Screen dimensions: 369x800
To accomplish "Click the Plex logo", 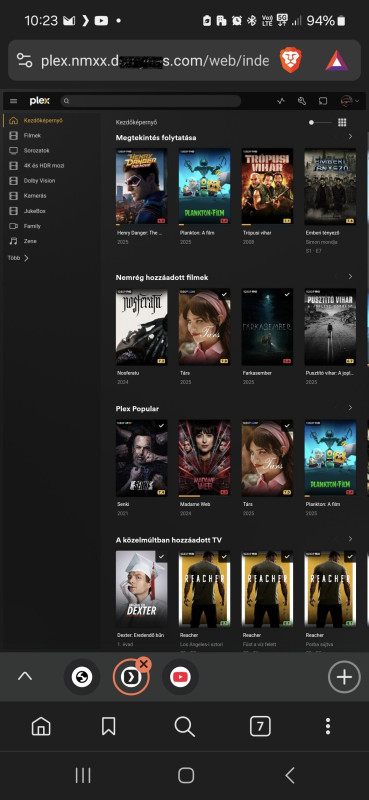I will (40, 101).
